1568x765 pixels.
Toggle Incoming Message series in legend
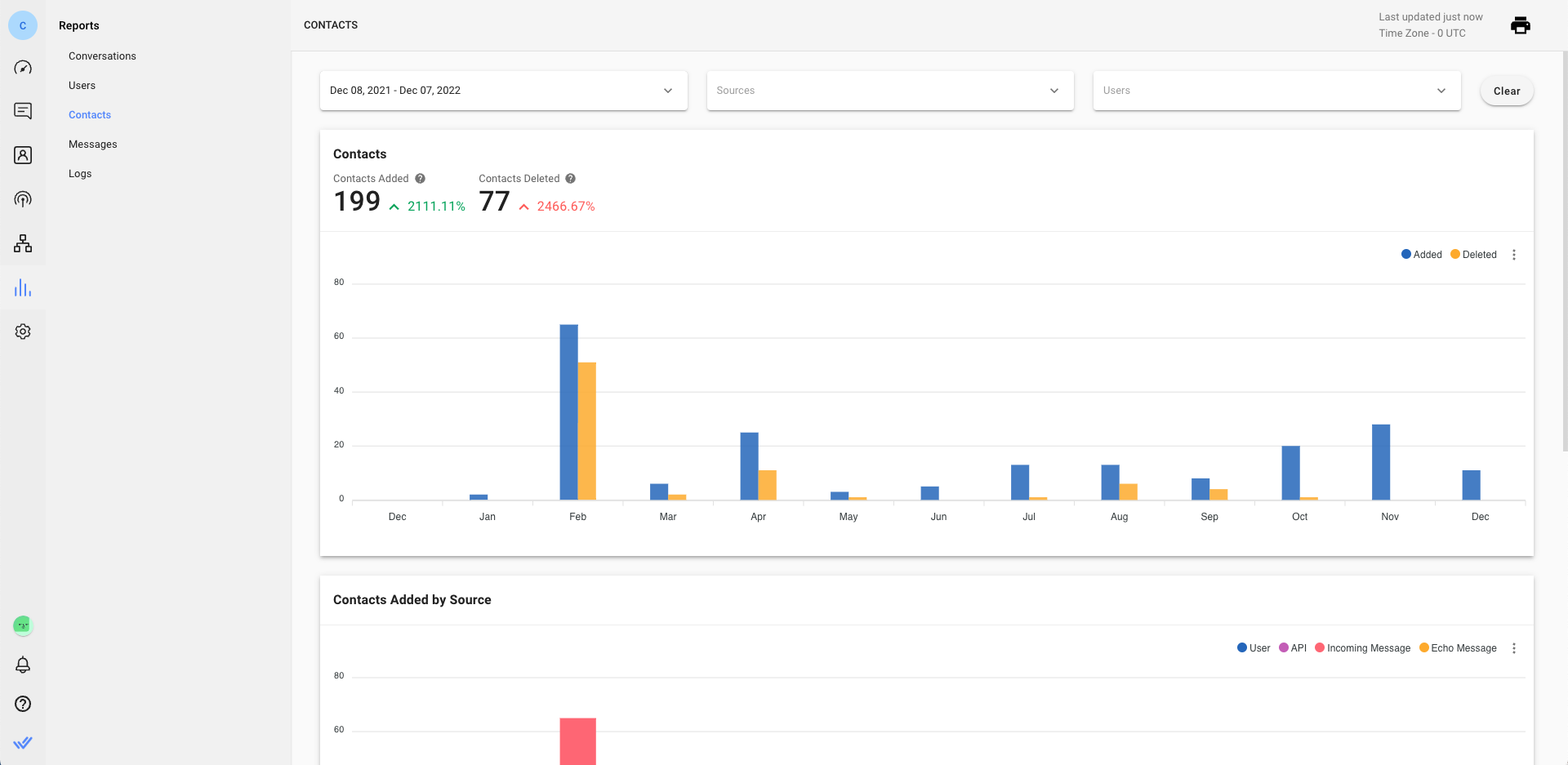click(1362, 648)
